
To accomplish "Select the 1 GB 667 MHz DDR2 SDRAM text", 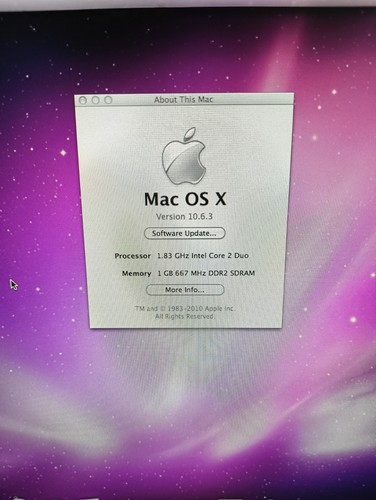I will (x=206, y=273).
